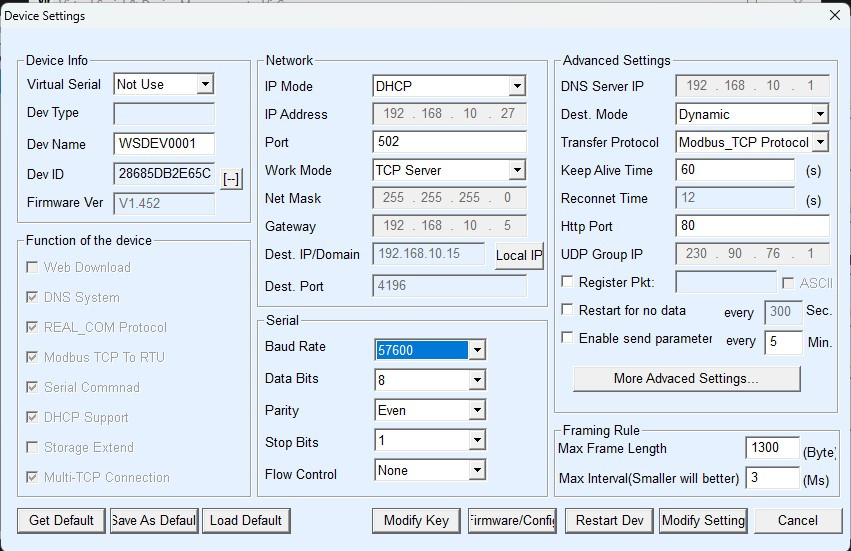The image size is (851, 551).
Task: Open the Transfer Protocol dropdown
Action: [x=820, y=143]
